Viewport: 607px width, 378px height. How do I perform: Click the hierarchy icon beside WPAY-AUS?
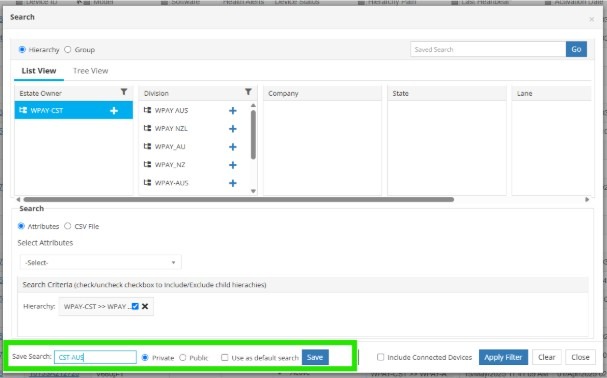coord(147,182)
